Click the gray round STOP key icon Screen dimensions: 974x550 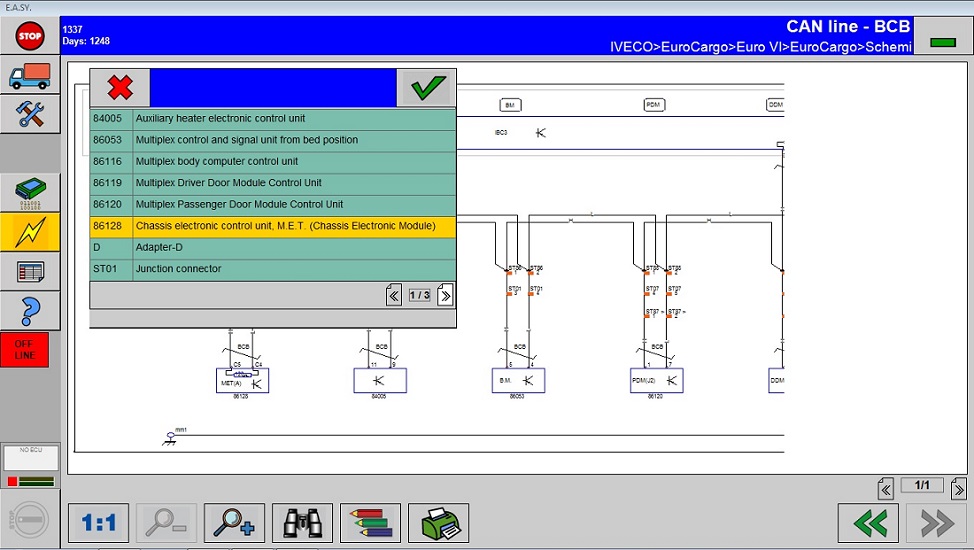[29, 520]
